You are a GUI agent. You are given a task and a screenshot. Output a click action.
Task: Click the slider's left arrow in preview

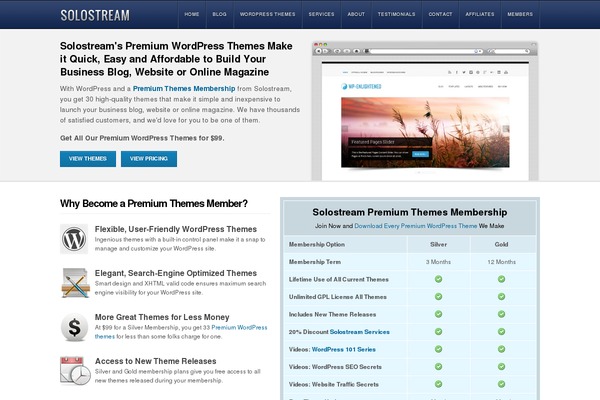pos(344,129)
